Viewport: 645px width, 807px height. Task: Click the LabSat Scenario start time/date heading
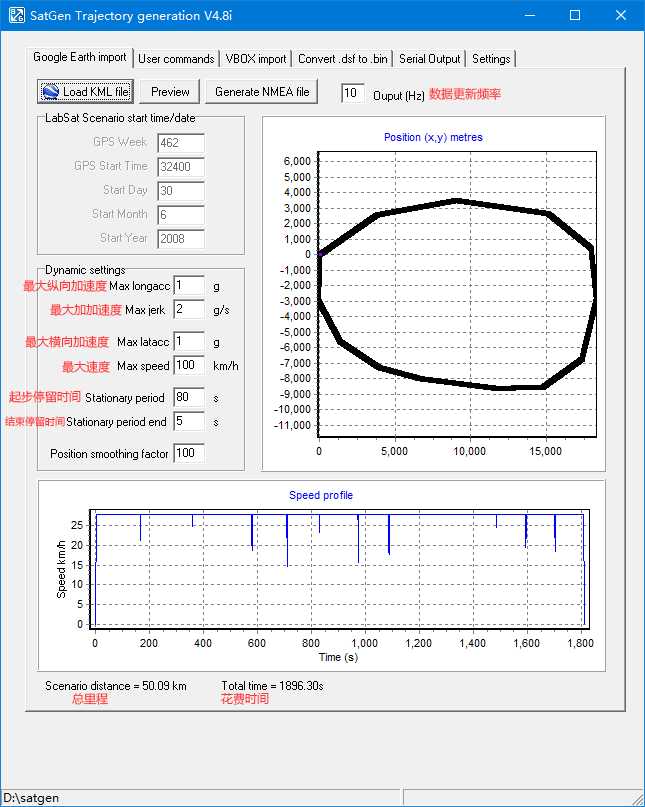120,118
